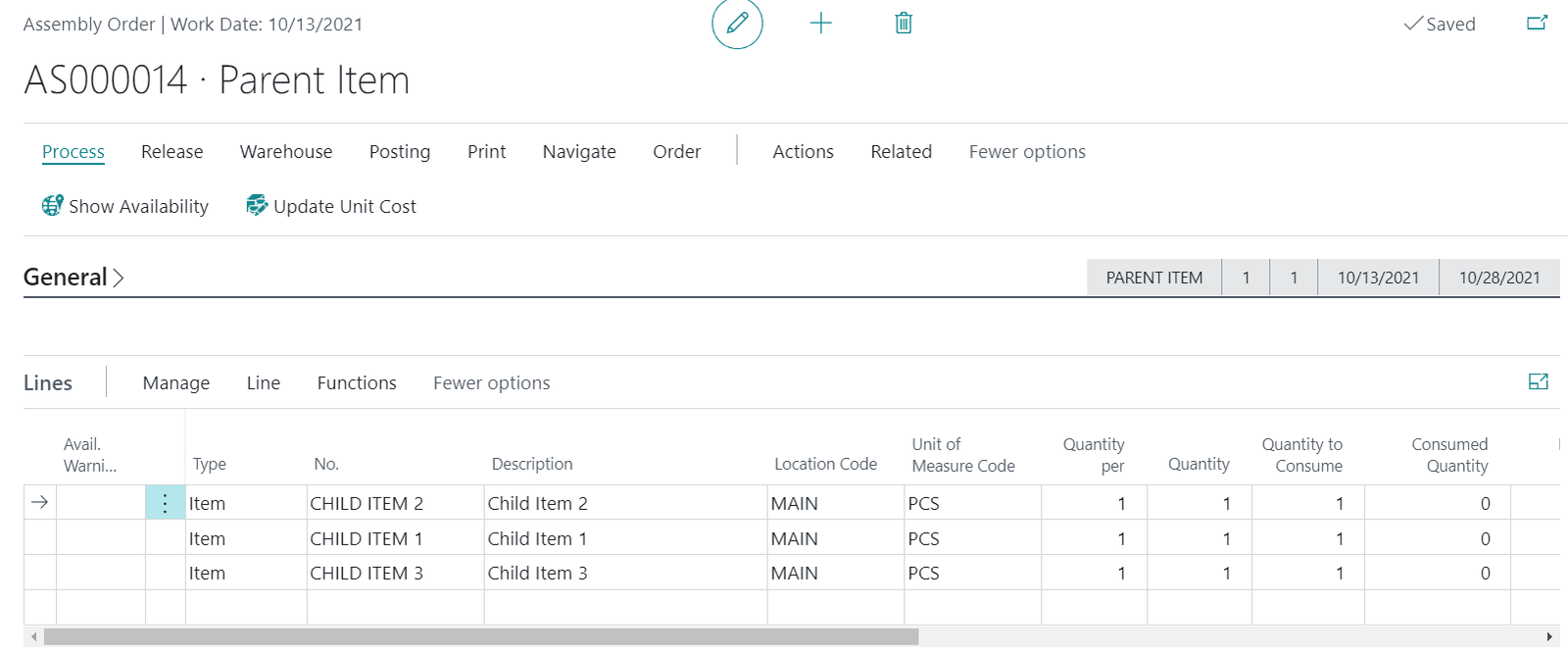The image size is (1568, 657).
Task: Open the Manage menu in Lines
Action: pos(176,383)
